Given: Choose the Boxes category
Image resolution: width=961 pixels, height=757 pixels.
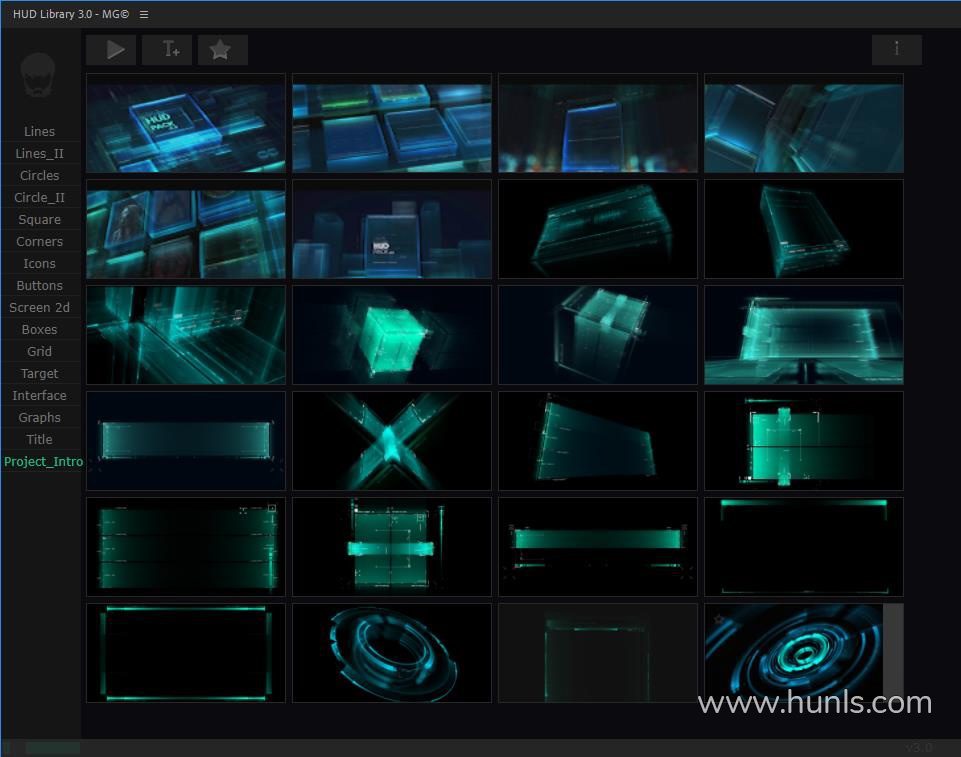Looking at the screenshot, I should [39, 330].
